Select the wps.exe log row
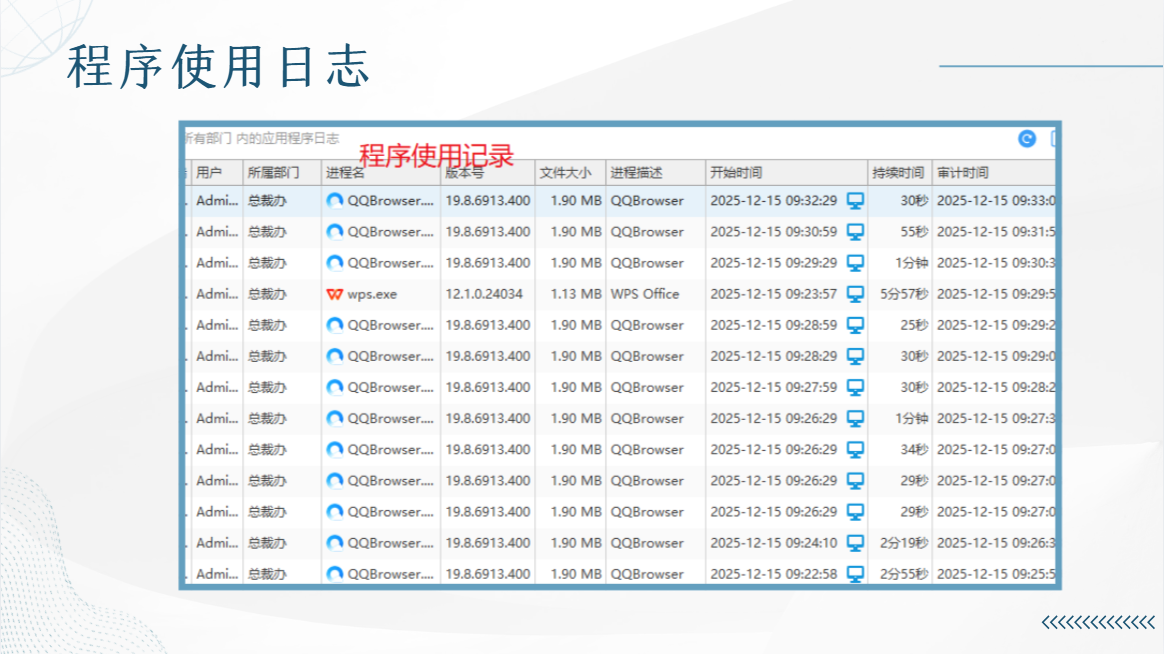The width and height of the screenshot is (1164, 654). 620,294
